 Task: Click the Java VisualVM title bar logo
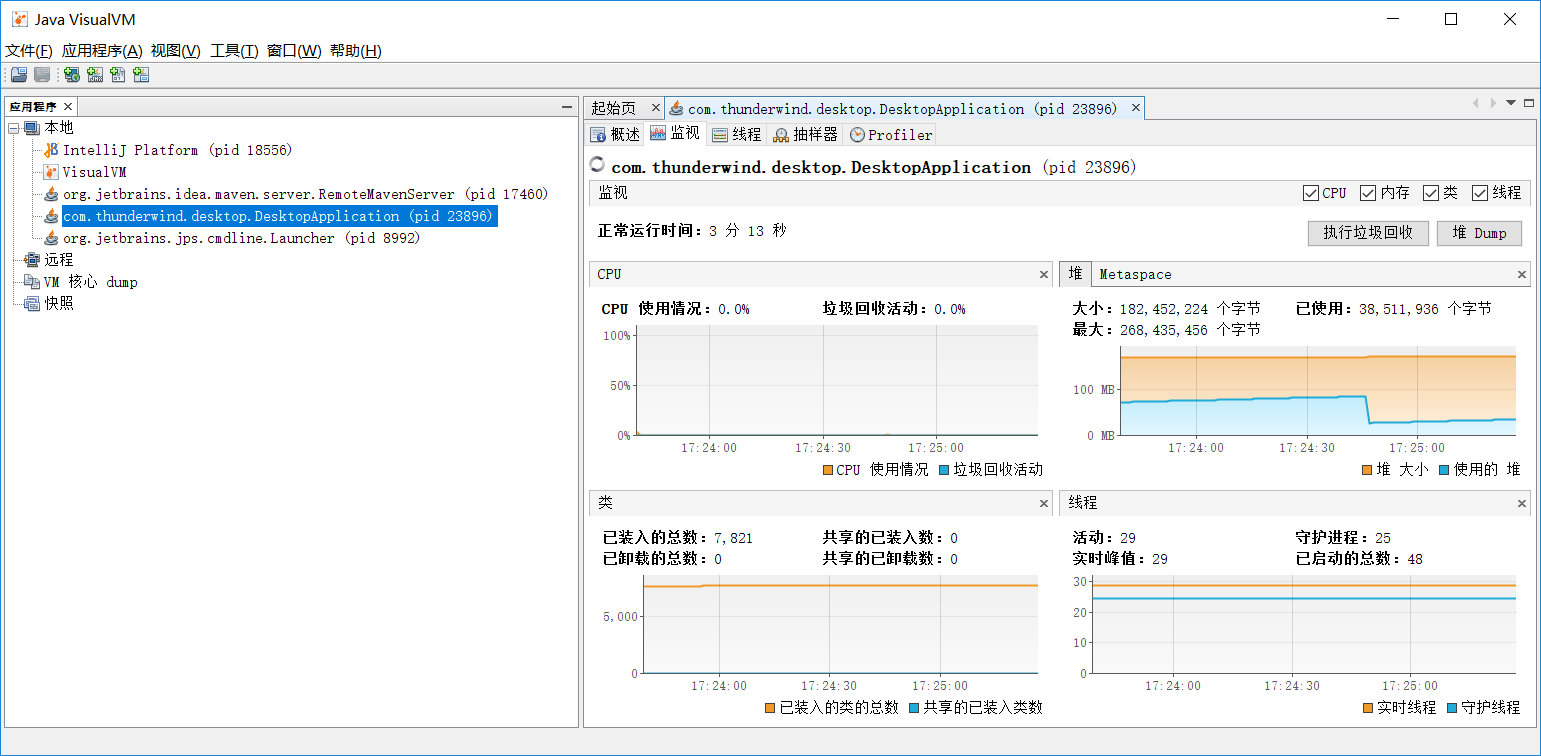[19, 19]
